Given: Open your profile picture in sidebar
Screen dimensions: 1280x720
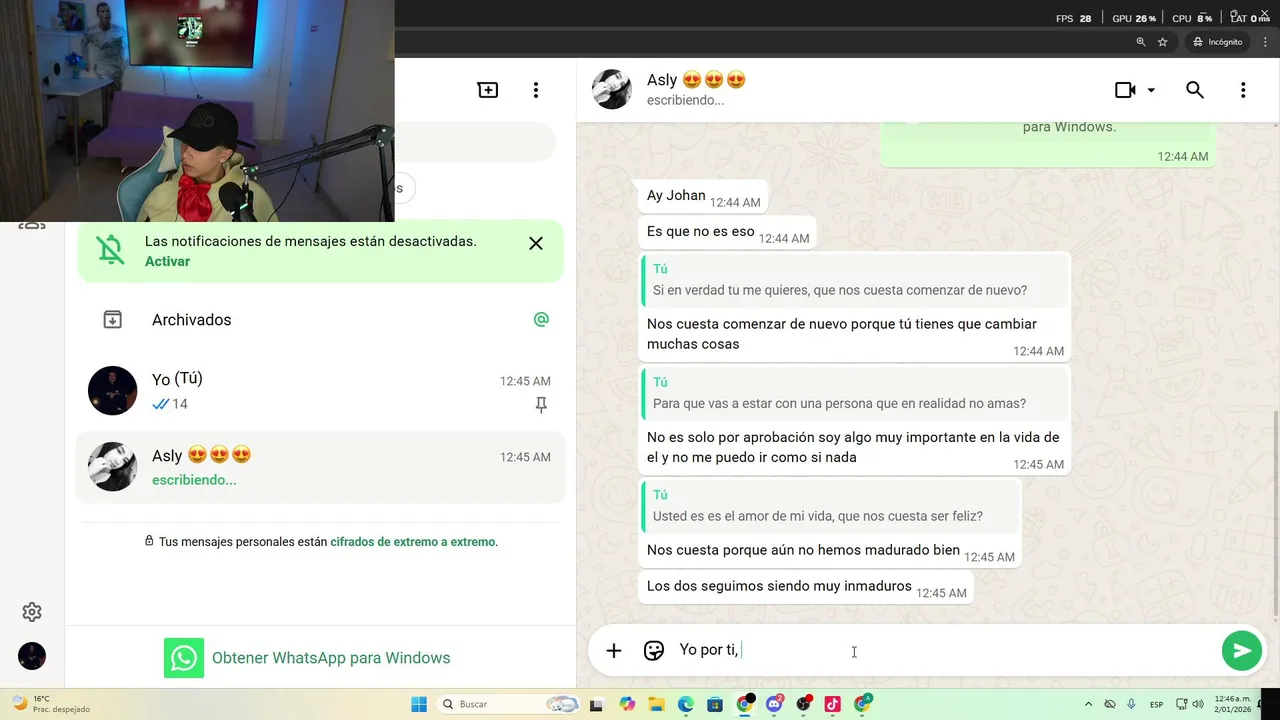Looking at the screenshot, I should coord(32,656).
